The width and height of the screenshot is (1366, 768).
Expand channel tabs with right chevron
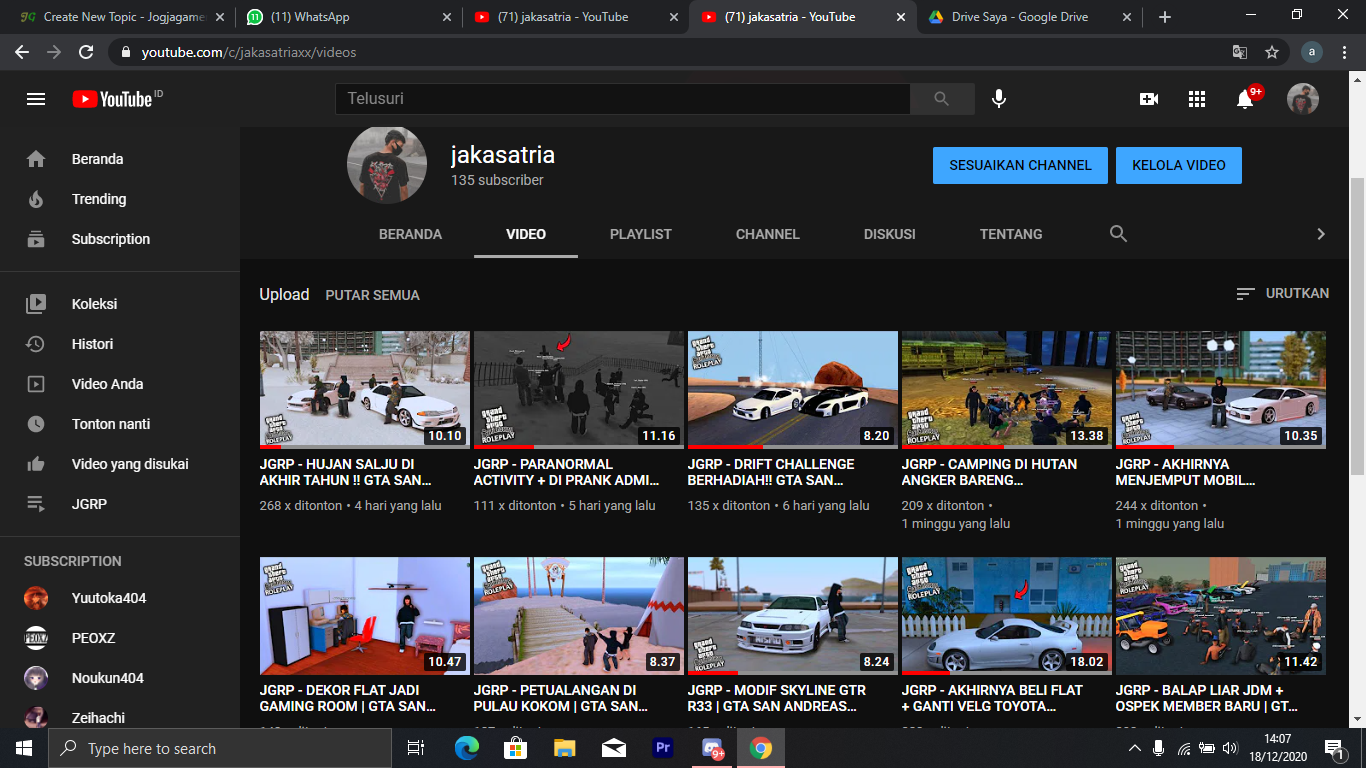(1321, 234)
